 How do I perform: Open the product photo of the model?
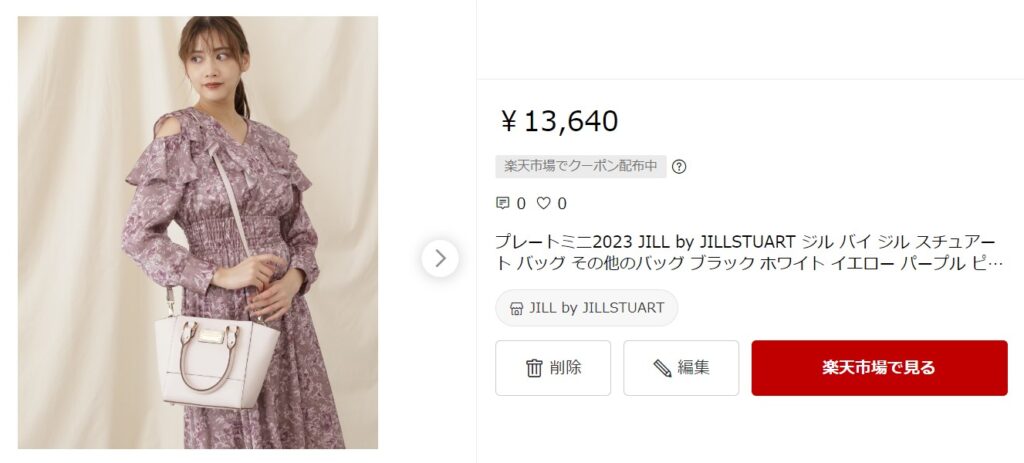pos(198,232)
